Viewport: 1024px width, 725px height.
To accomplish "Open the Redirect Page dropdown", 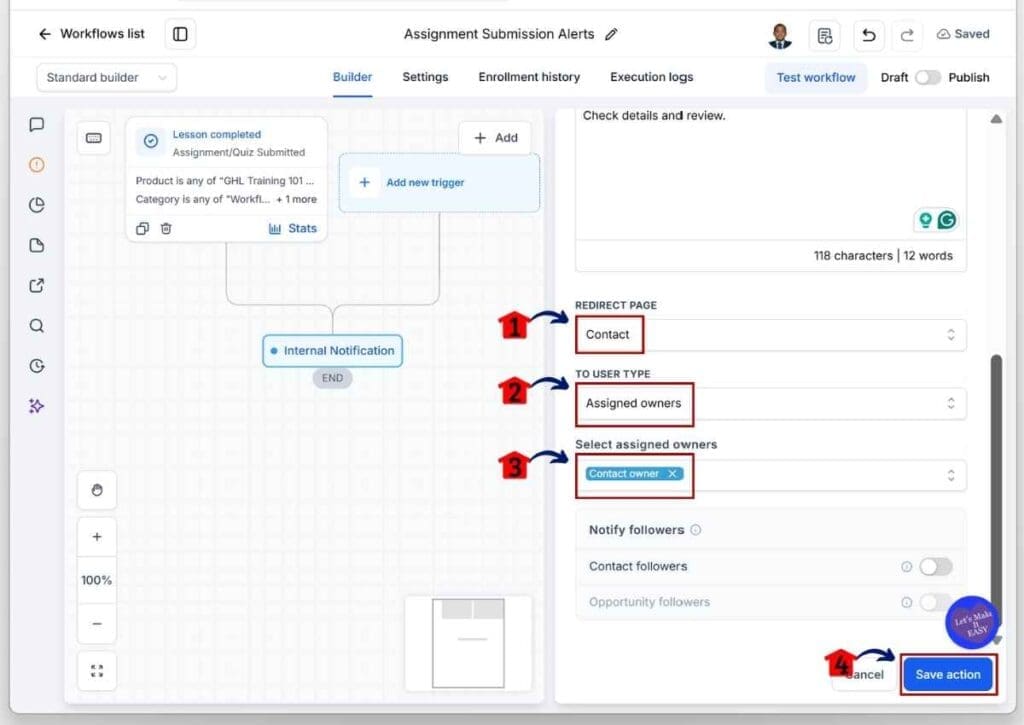I will tap(771, 334).
